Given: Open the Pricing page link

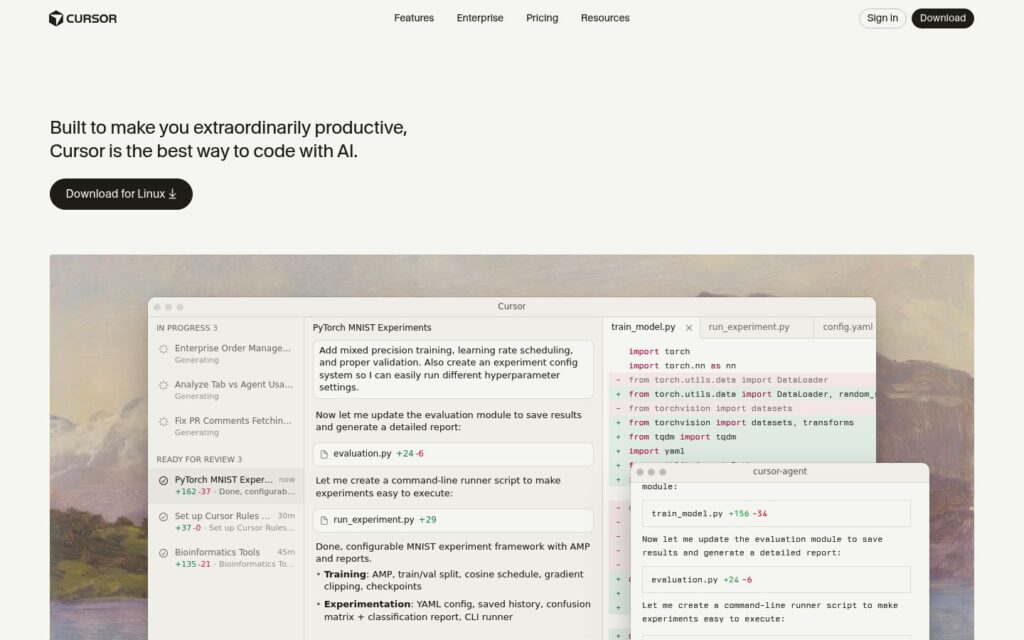Looking at the screenshot, I should tap(542, 18).
